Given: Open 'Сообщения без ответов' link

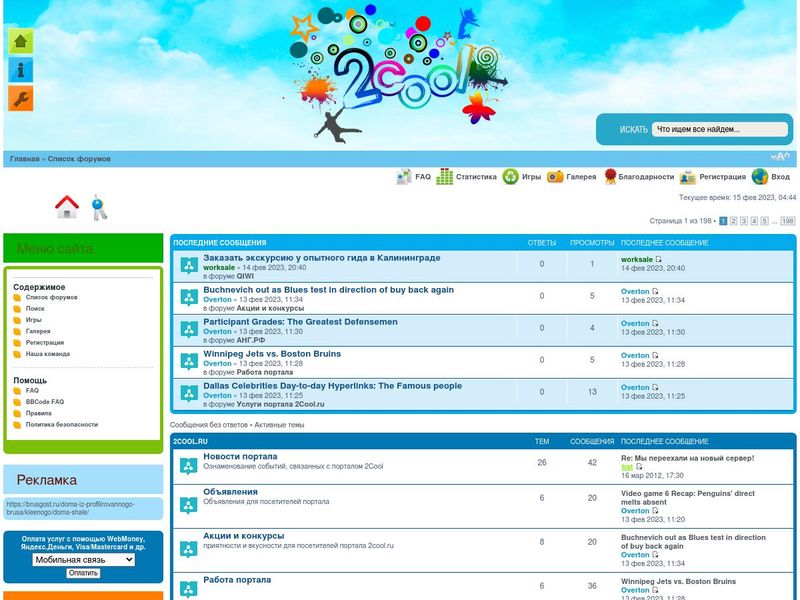Looking at the screenshot, I should 209,424.
